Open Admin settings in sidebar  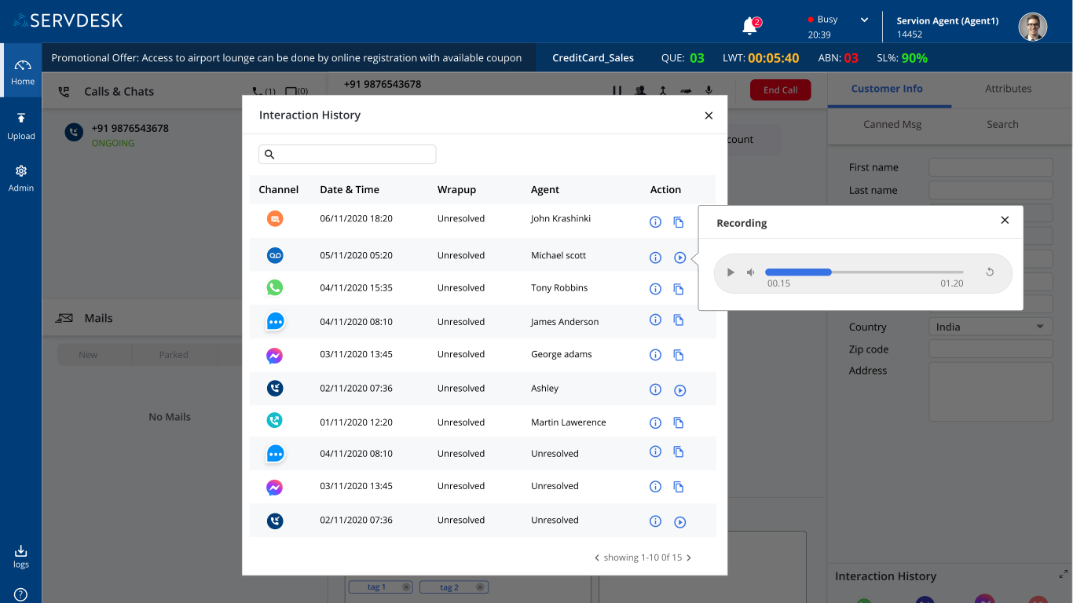tap(21, 178)
